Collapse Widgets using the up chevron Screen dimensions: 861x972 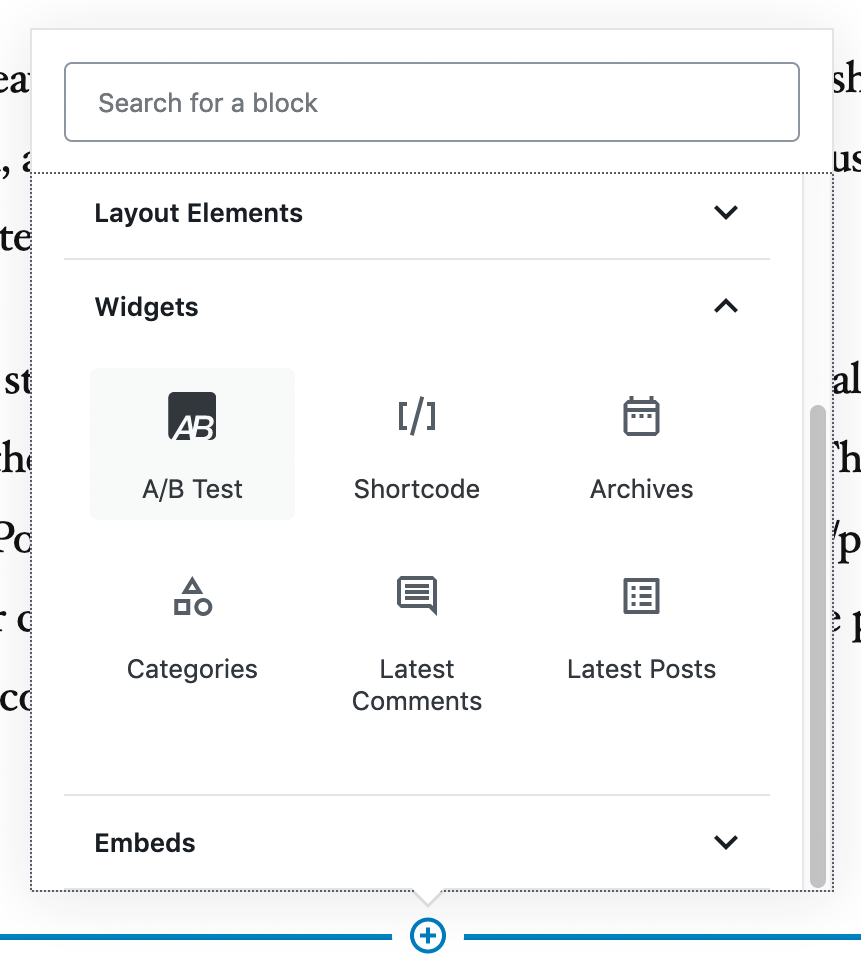(726, 306)
